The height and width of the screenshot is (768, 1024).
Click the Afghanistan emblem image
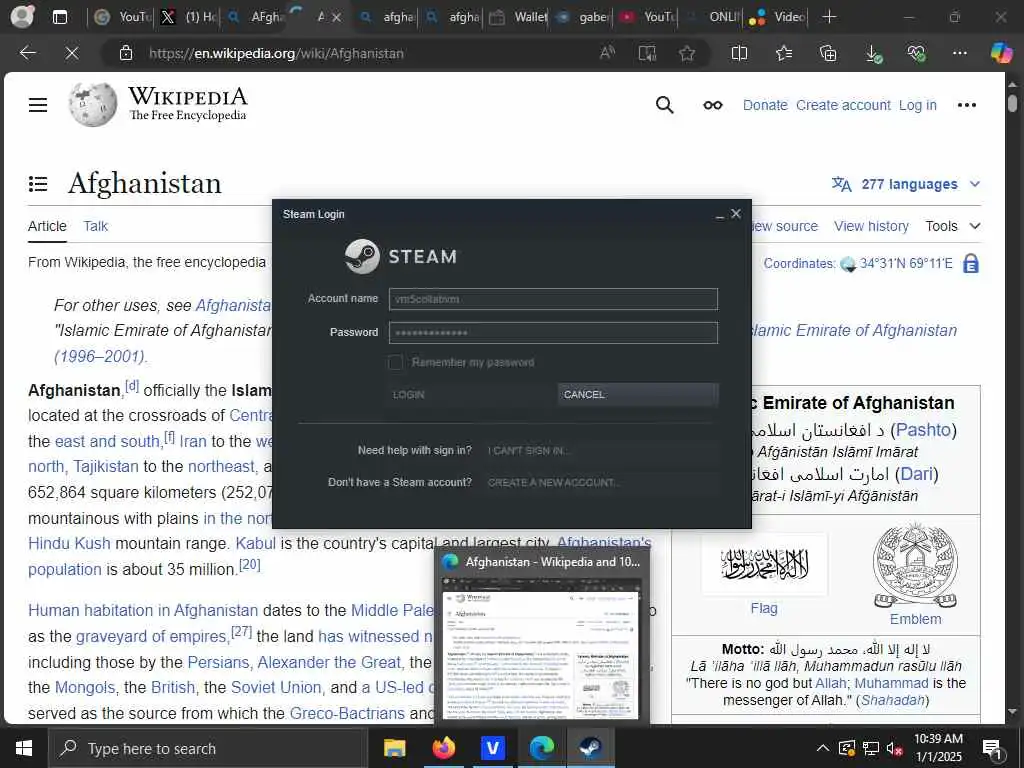[916, 566]
